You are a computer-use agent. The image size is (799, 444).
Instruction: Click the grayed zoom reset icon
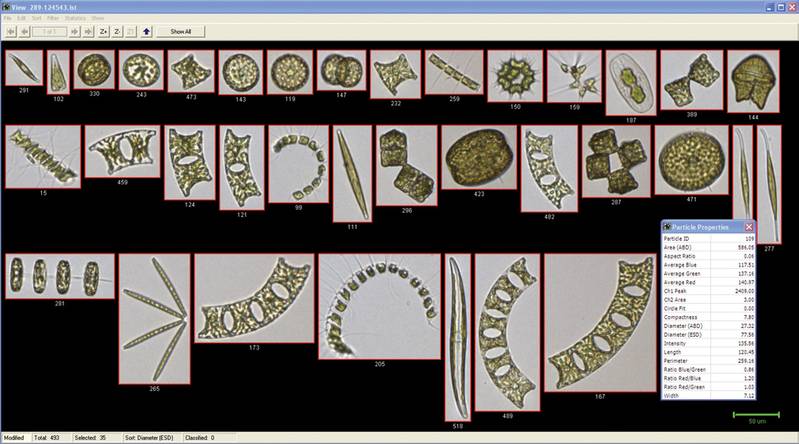click(x=131, y=32)
